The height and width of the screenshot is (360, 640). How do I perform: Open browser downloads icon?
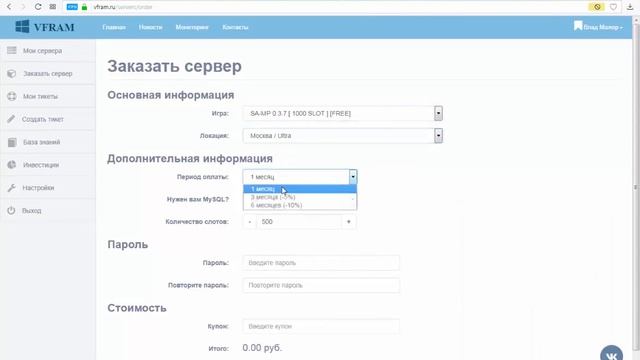[630, 7]
